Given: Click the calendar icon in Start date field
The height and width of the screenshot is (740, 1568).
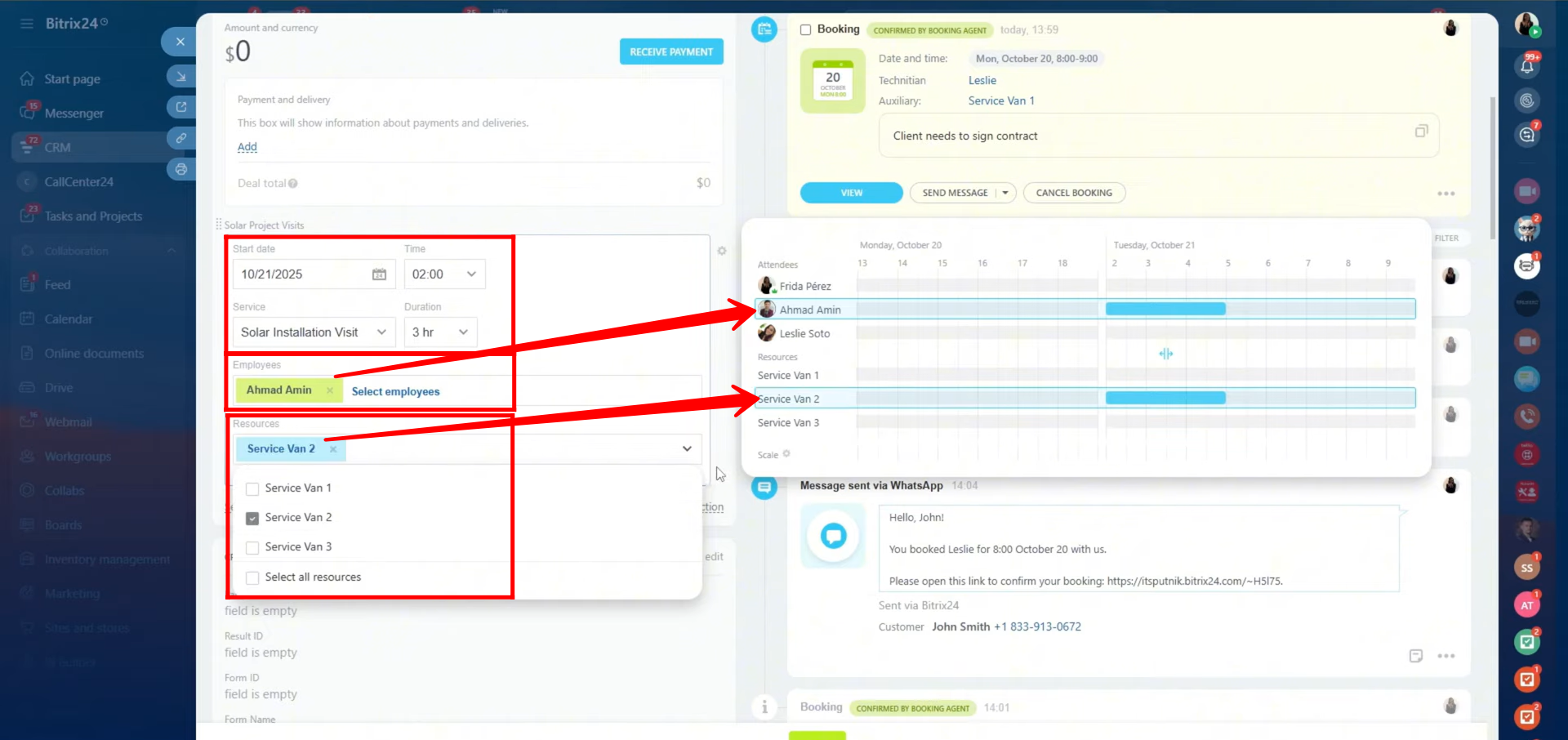Looking at the screenshot, I should 379,274.
